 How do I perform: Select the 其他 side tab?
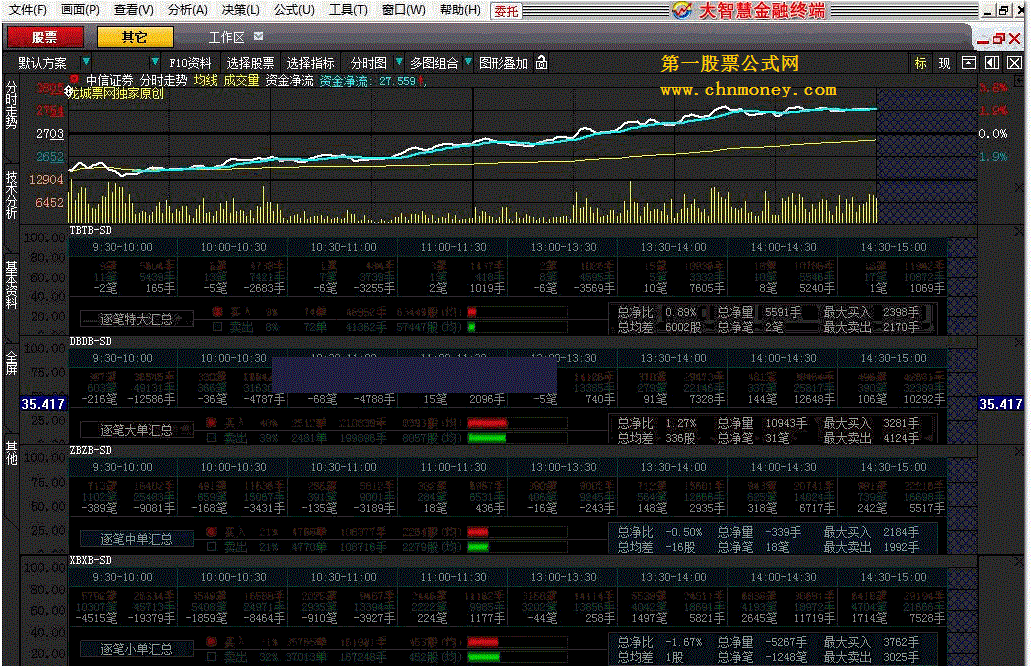(x=11, y=453)
